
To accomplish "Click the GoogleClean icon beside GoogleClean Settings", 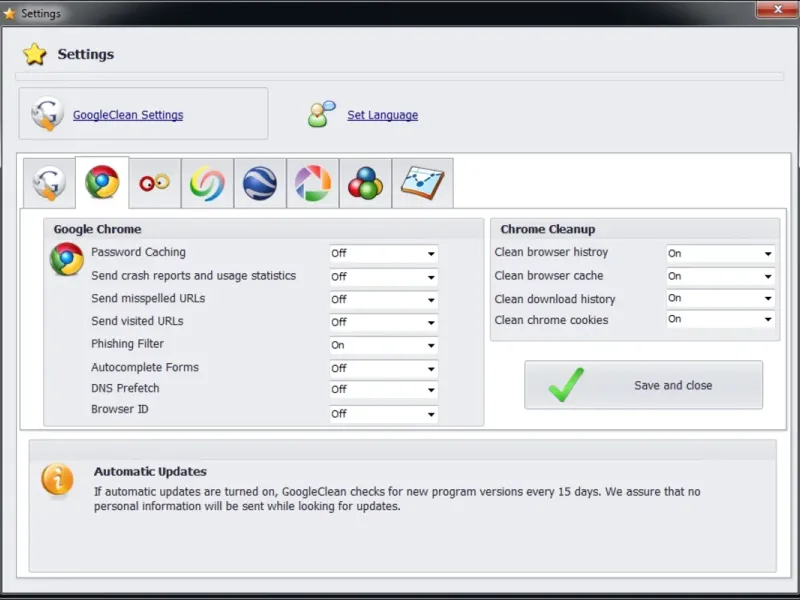I will pos(47,113).
